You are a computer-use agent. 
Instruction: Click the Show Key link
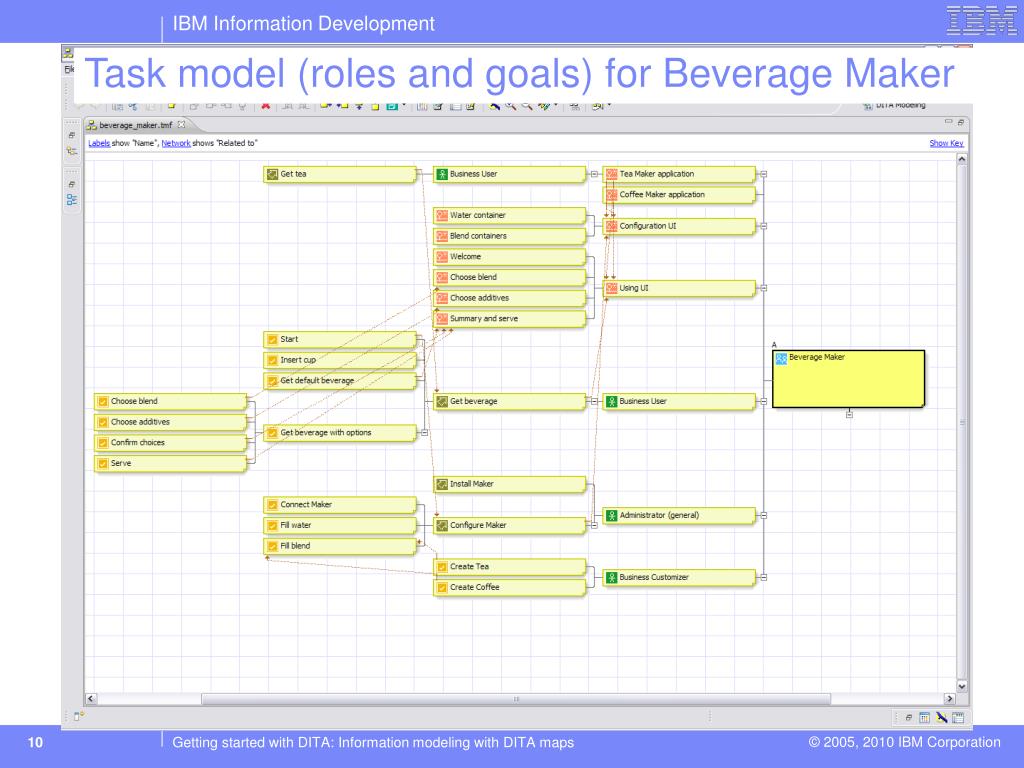946,143
